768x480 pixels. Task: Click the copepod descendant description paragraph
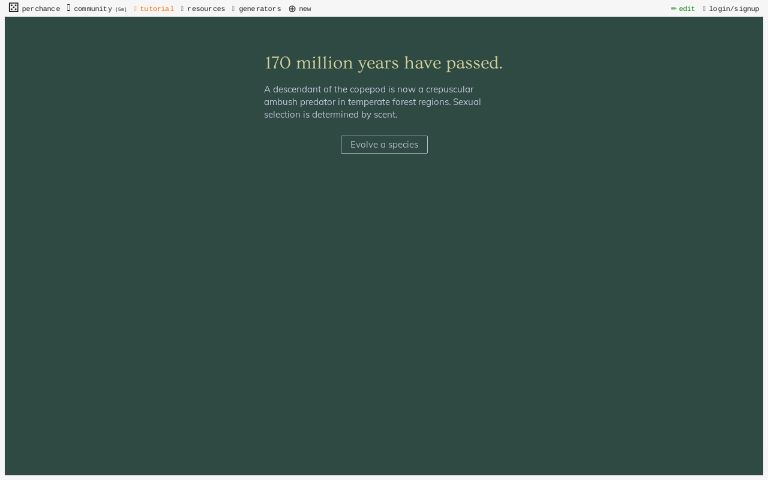373,102
